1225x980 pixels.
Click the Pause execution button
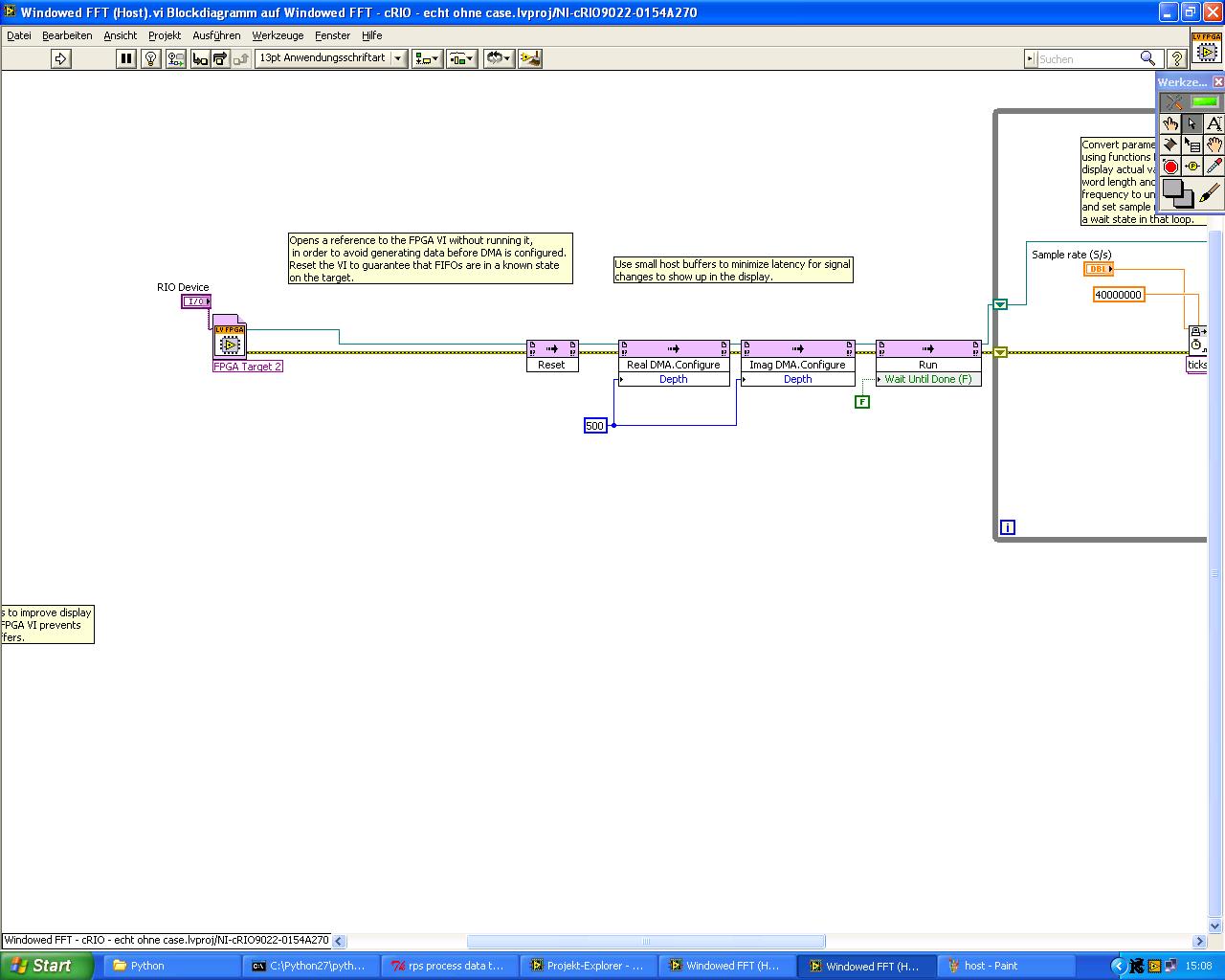126,58
